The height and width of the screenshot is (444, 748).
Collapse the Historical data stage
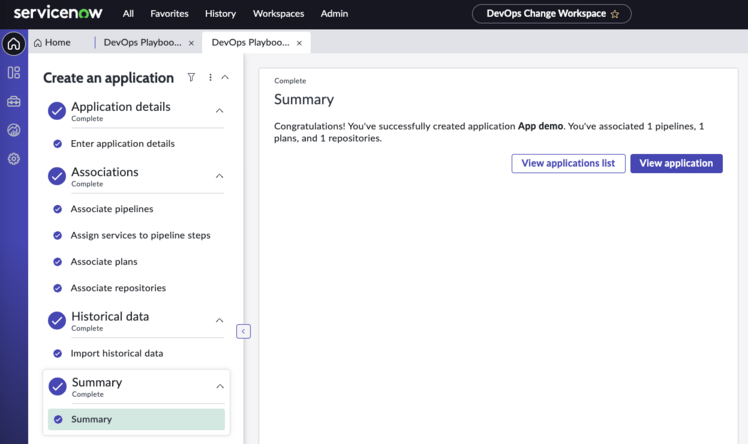click(219, 320)
